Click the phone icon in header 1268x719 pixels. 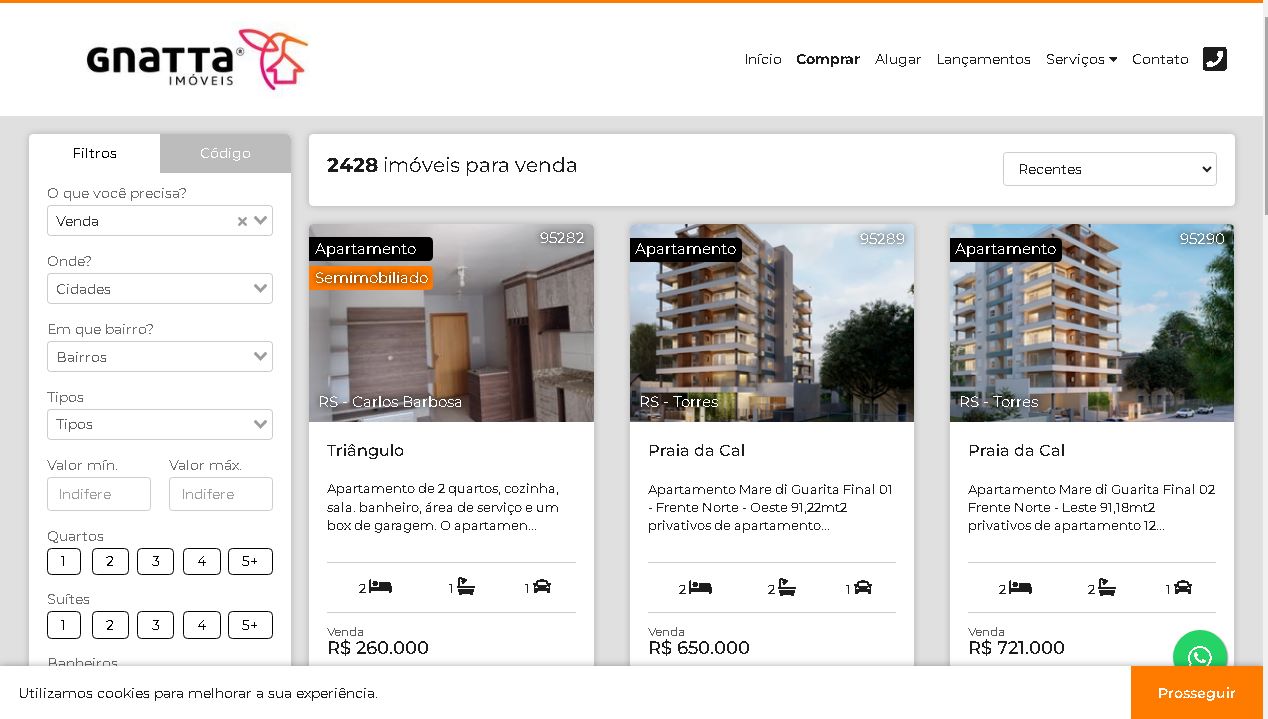(1214, 59)
